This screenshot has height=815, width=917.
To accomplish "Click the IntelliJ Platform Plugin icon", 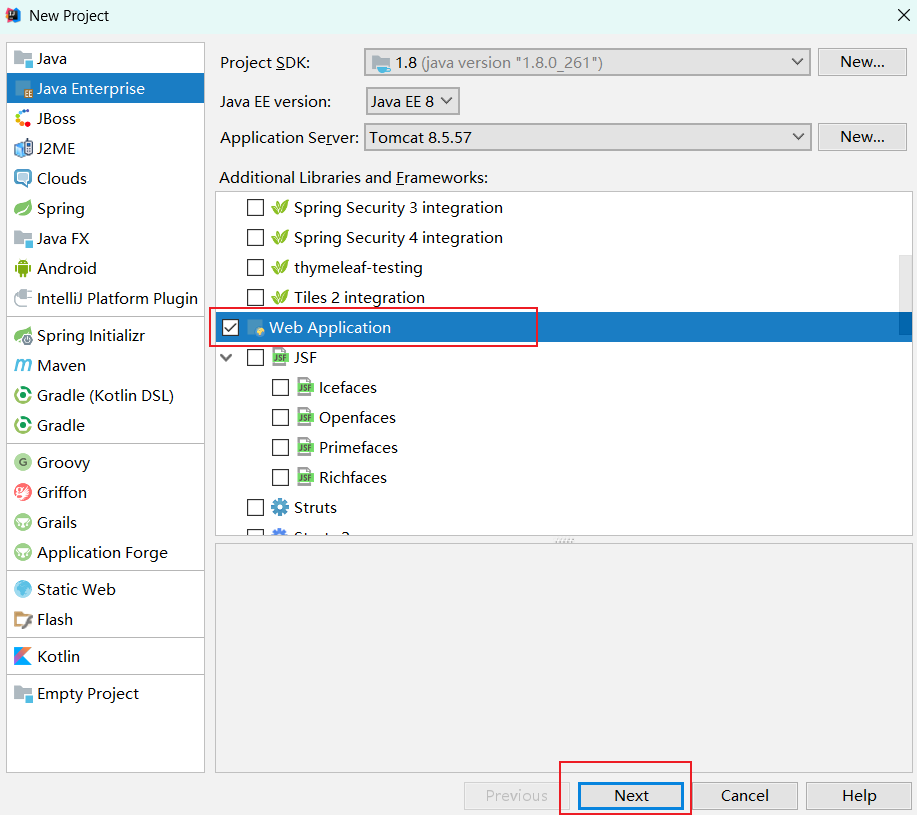I will pos(23,298).
